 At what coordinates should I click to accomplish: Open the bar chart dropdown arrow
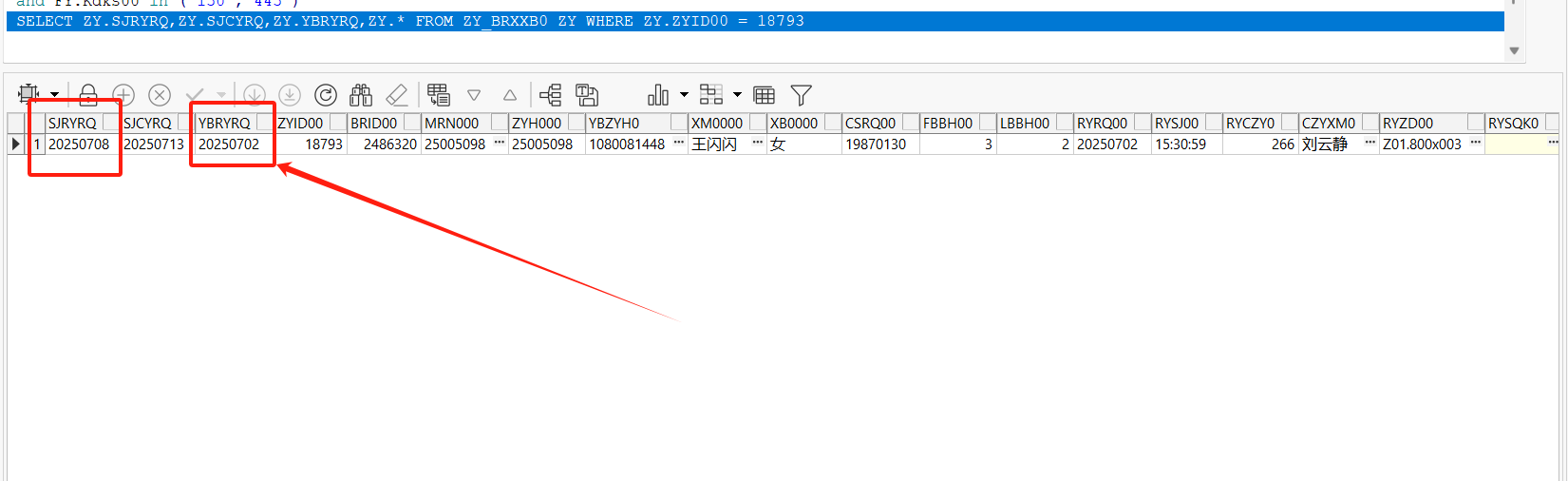(x=684, y=95)
